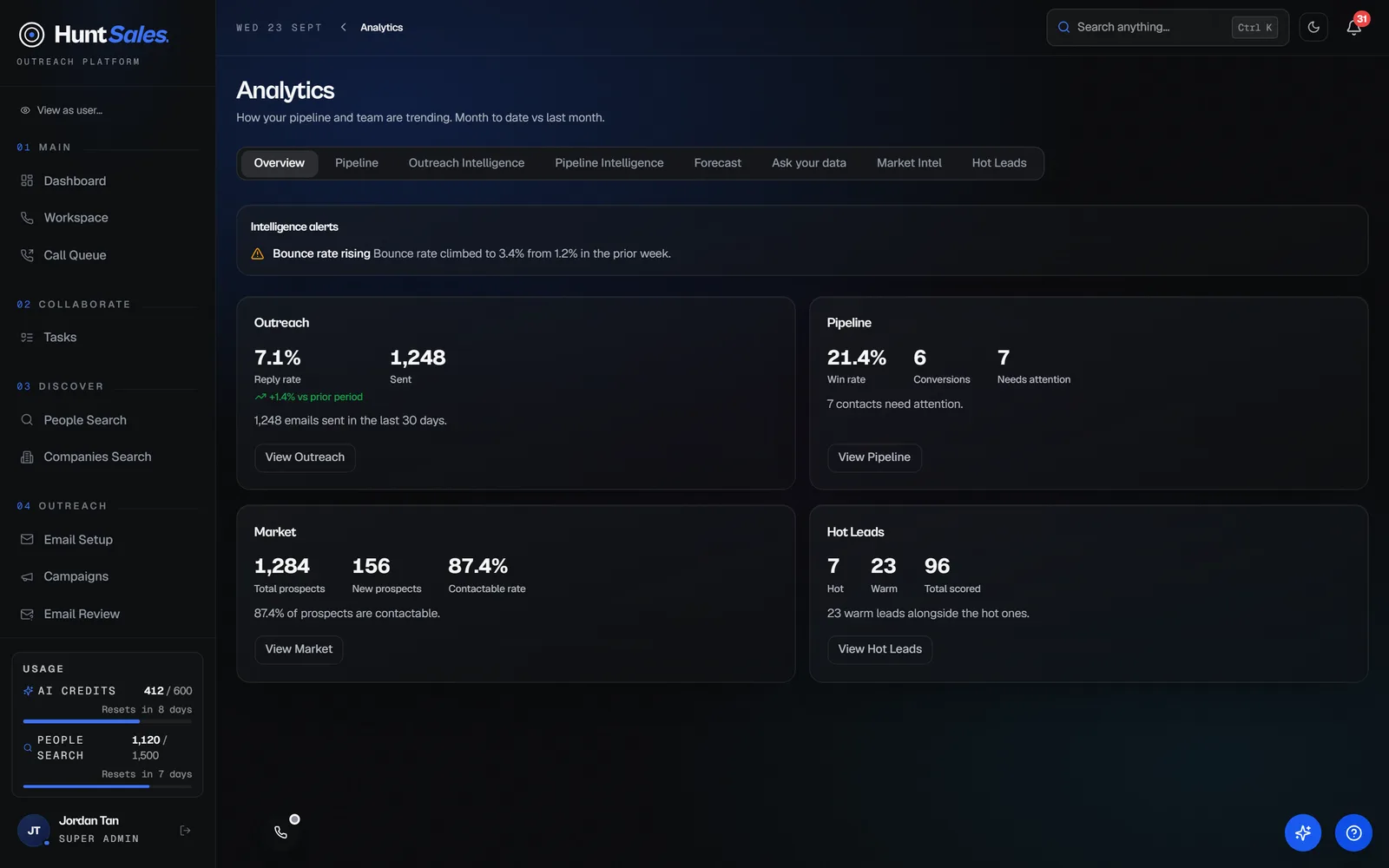Select the Overview tab
The image size is (1389, 868).
coord(280,163)
